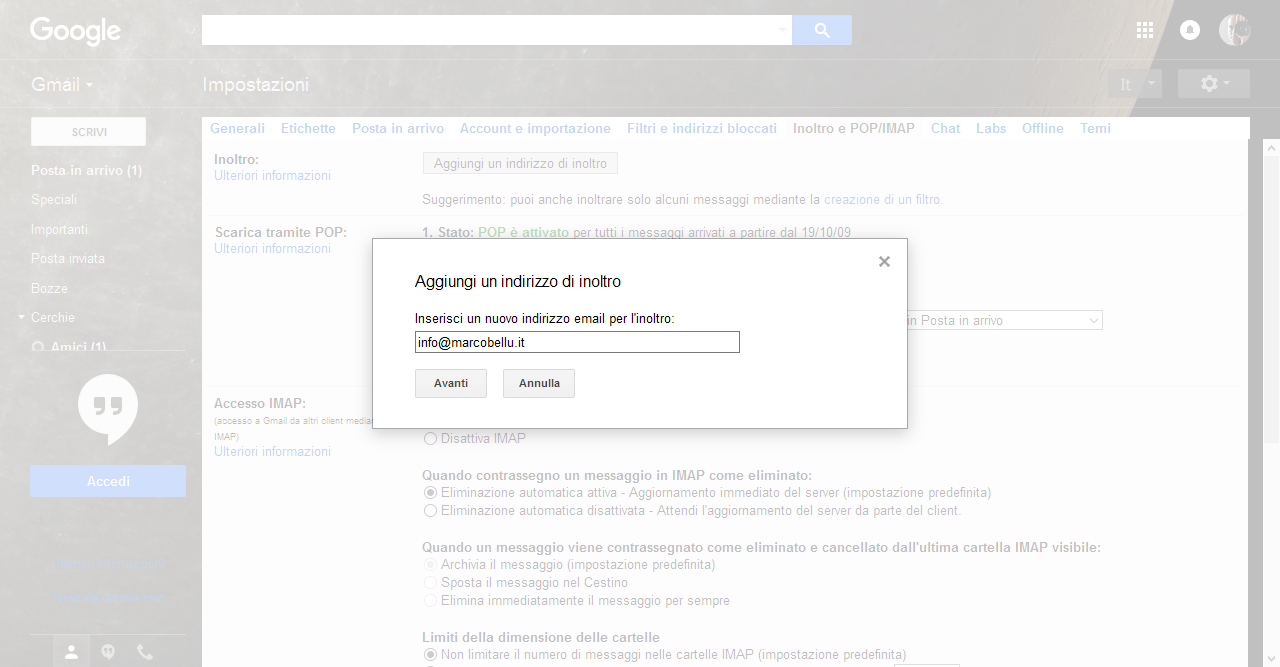1280x667 pixels.
Task: Open Ulteriori informazioni under Accesso IMAP
Action: (x=272, y=451)
